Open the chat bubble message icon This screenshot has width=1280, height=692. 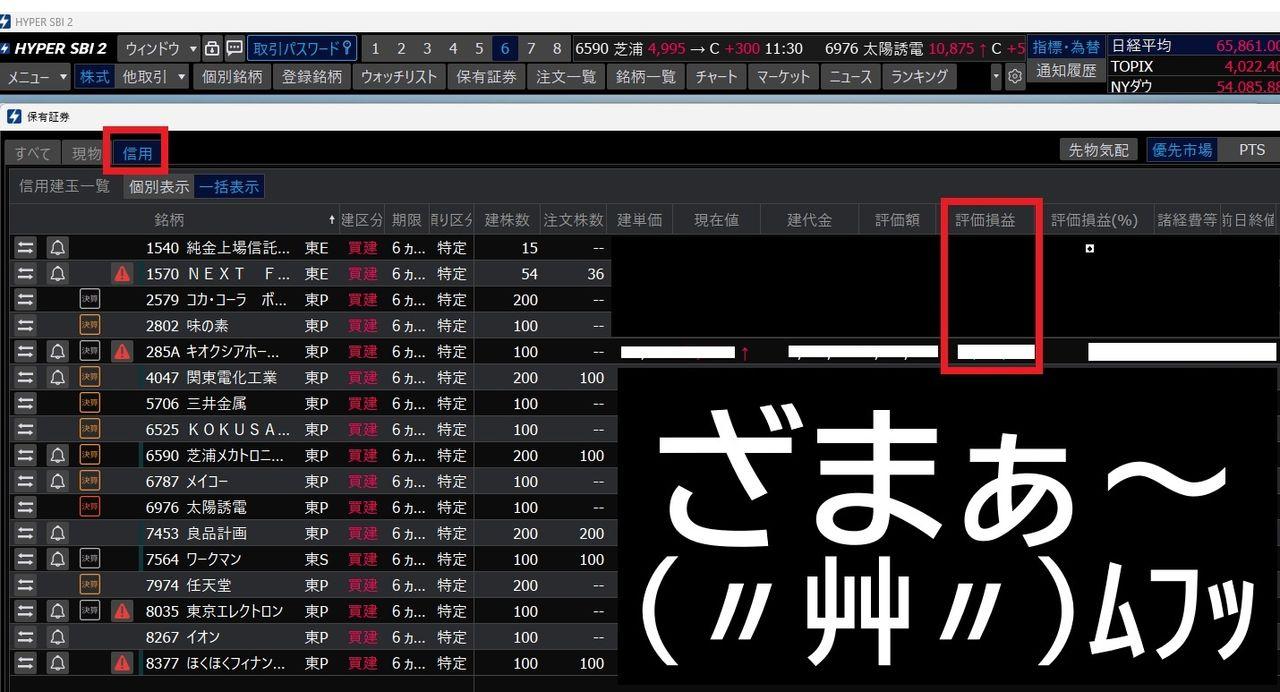234,48
